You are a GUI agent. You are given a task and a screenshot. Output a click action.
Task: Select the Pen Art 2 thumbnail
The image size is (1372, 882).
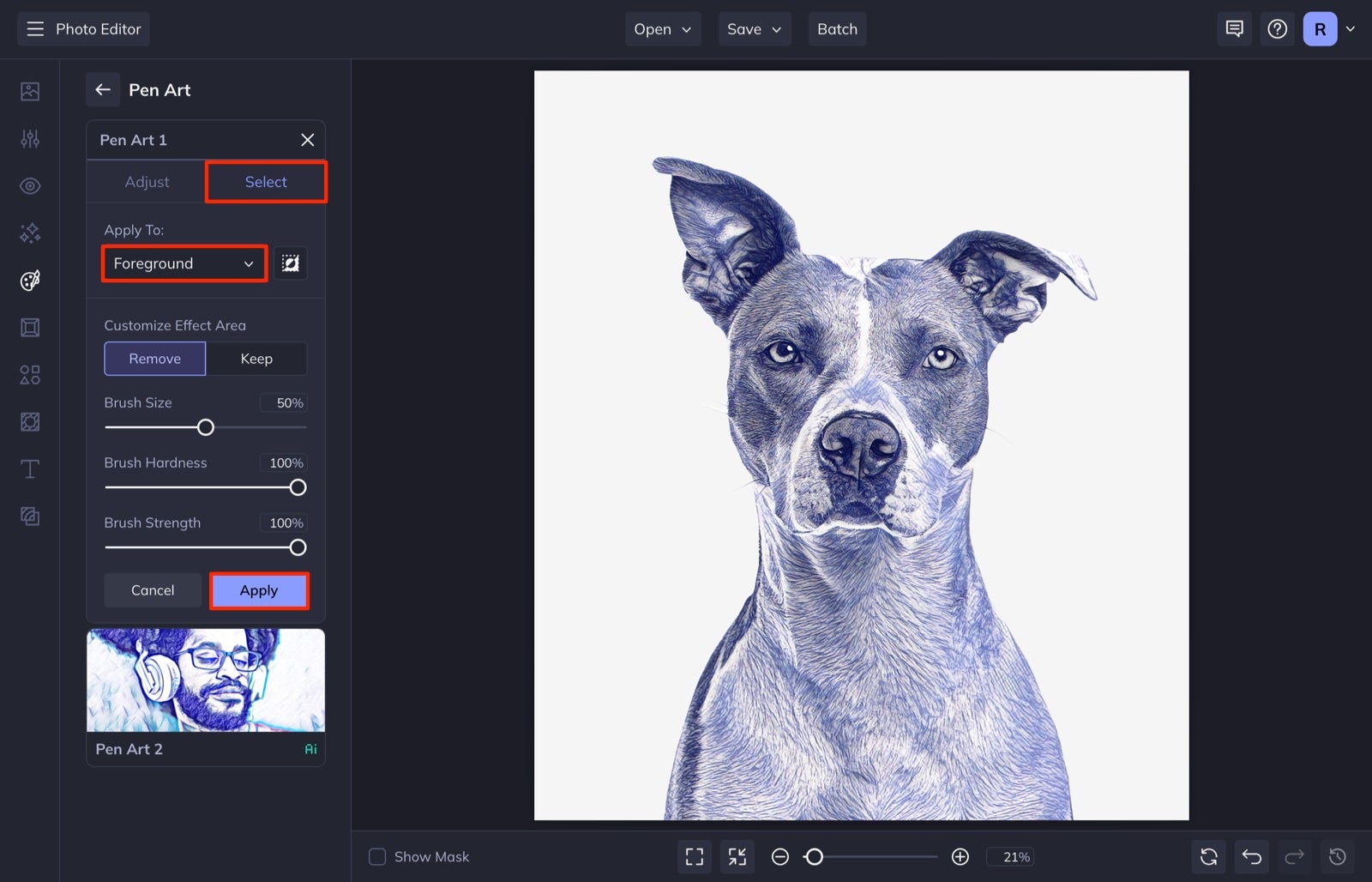(205, 680)
